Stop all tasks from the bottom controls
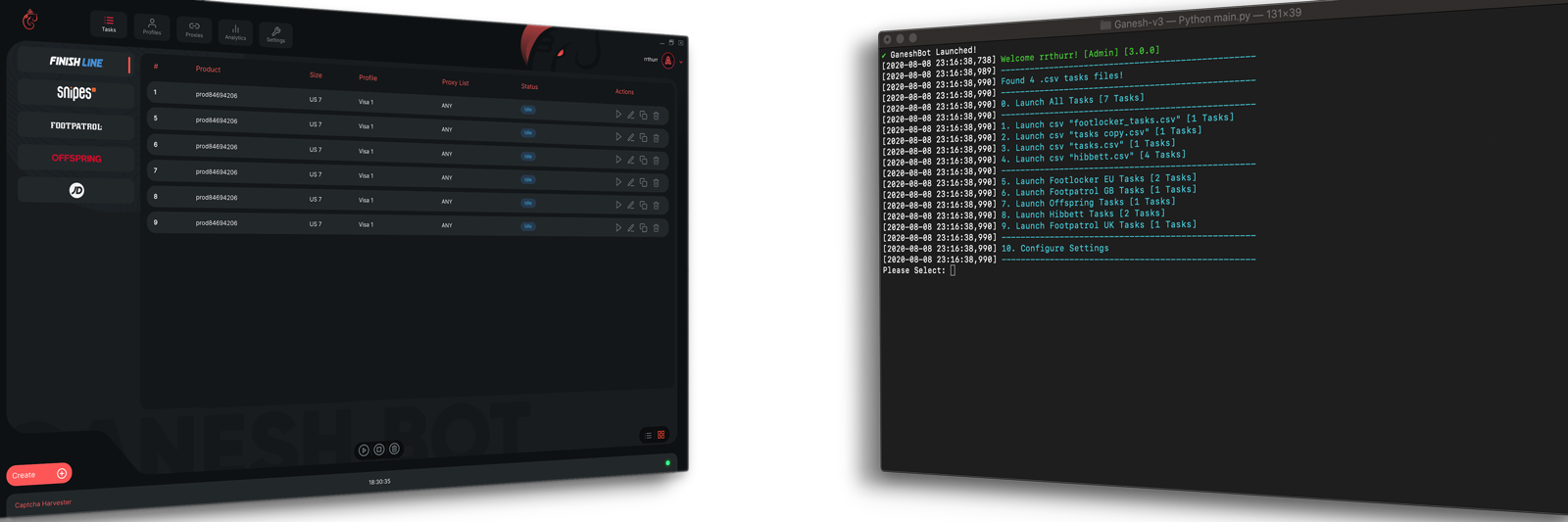The width and height of the screenshot is (1568, 522). [x=379, y=450]
